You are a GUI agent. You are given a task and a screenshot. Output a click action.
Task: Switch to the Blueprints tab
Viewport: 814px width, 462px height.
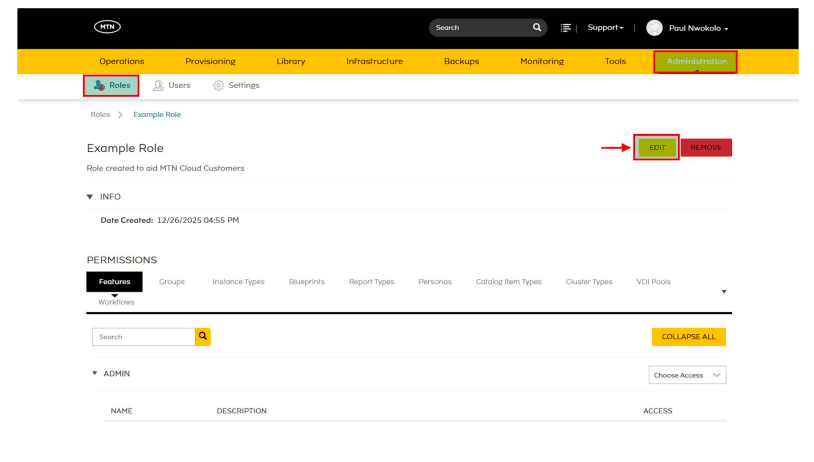(307, 281)
